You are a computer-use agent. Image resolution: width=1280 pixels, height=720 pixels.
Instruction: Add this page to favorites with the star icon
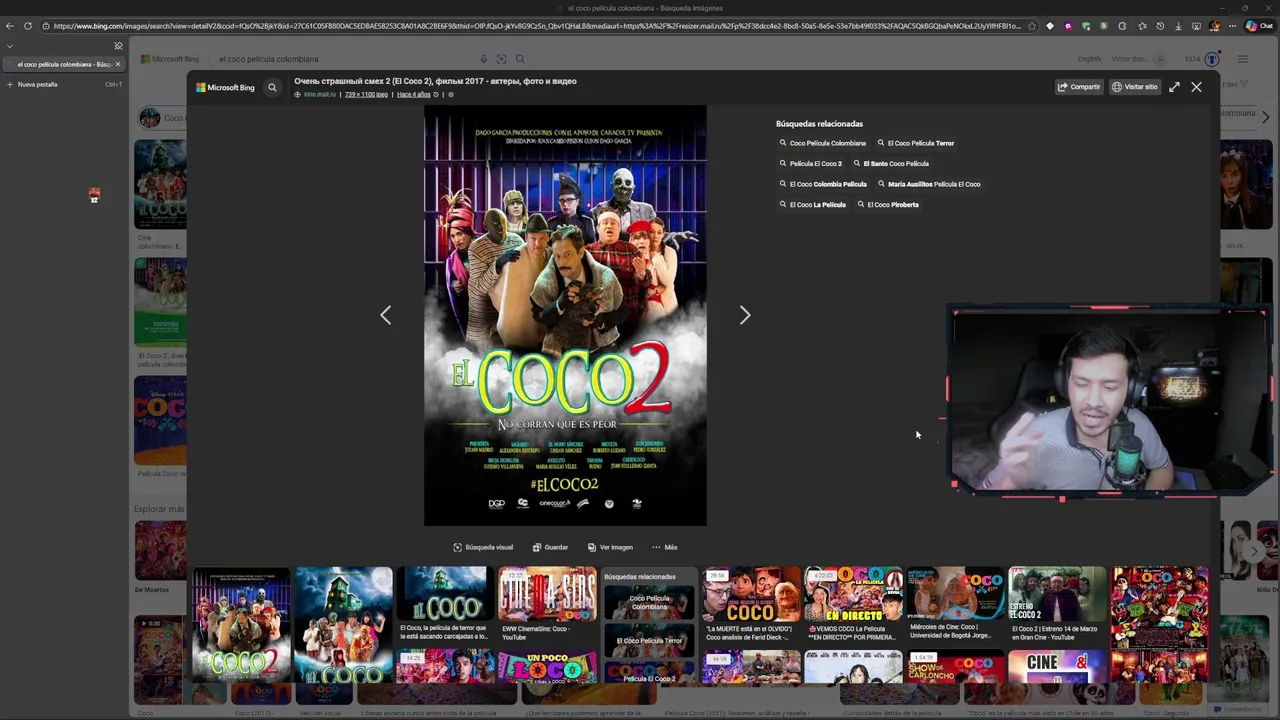pos(1034,26)
